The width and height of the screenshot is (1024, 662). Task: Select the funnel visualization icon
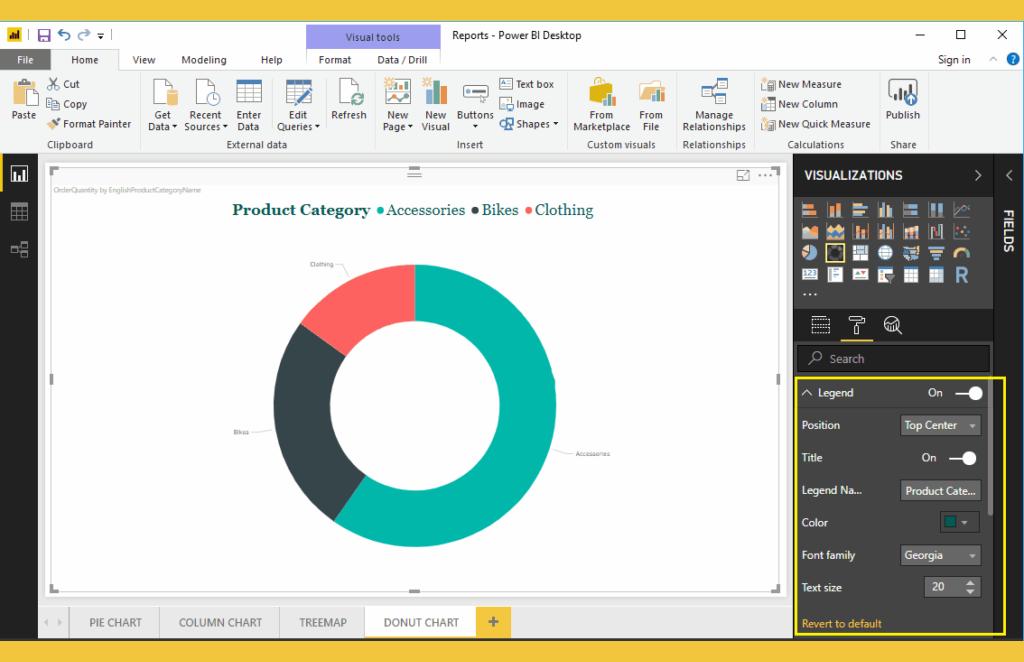coord(936,253)
